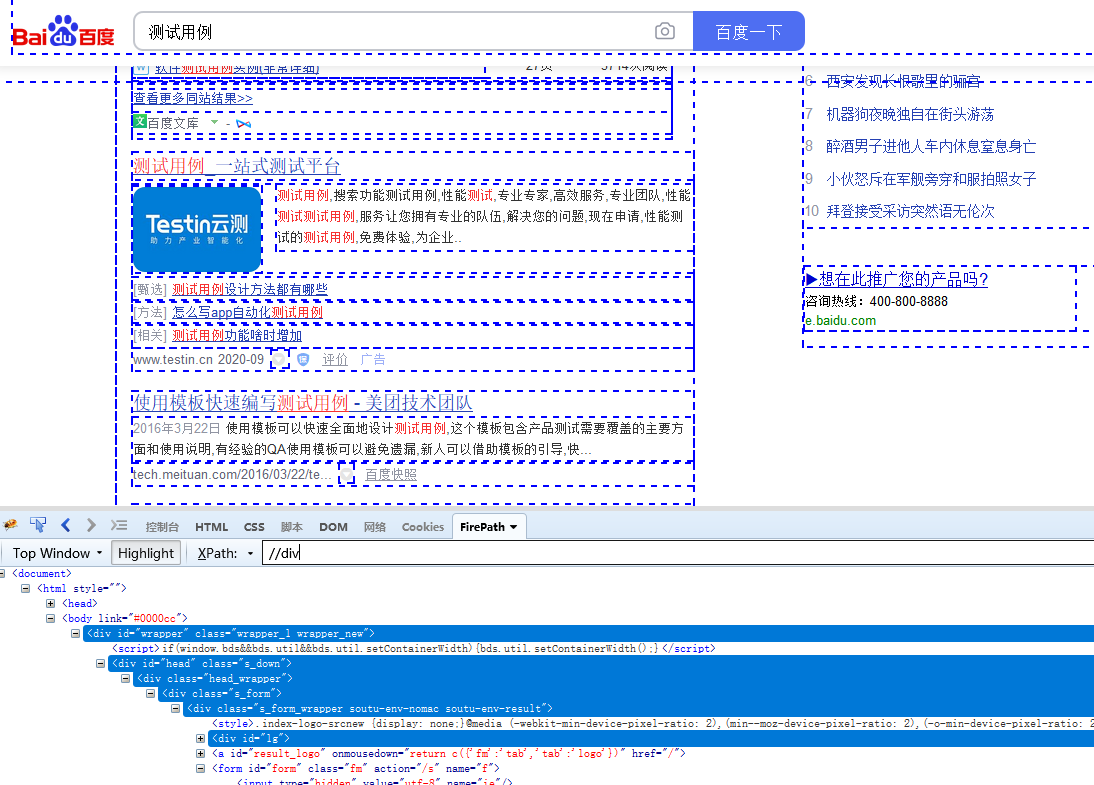This screenshot has height=785, width=1094.
Task: Click the shield icon next to www.testin.cn
Action: [x=303, y=359]
